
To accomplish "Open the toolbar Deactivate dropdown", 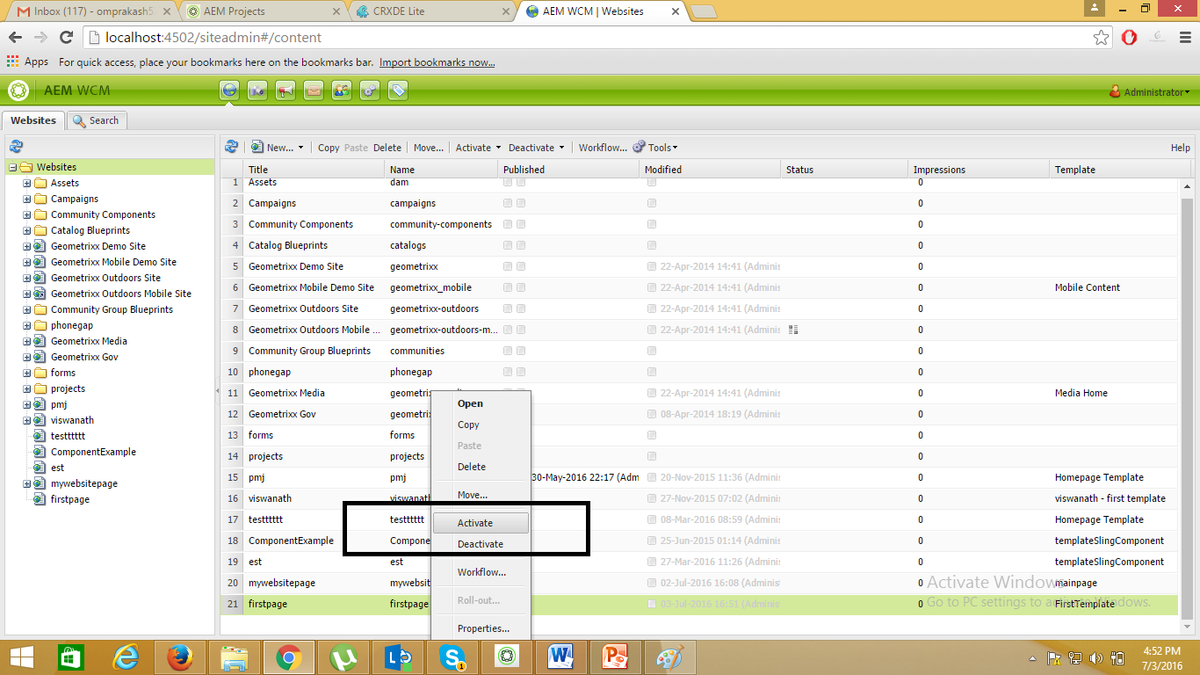I will click(536, 148).
